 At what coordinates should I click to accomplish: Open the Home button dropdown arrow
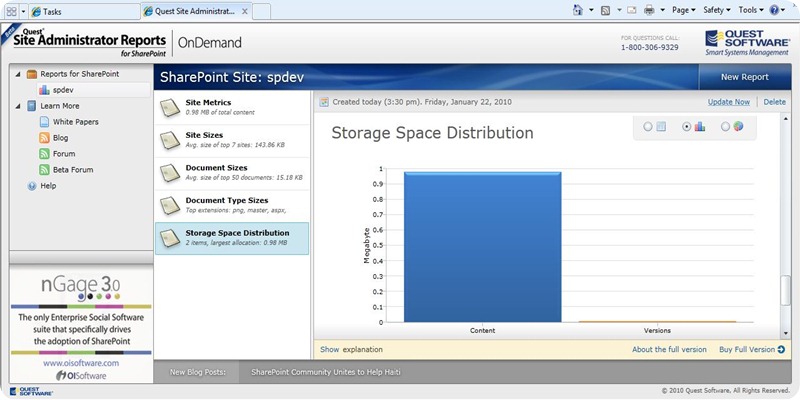pos(591,10)
